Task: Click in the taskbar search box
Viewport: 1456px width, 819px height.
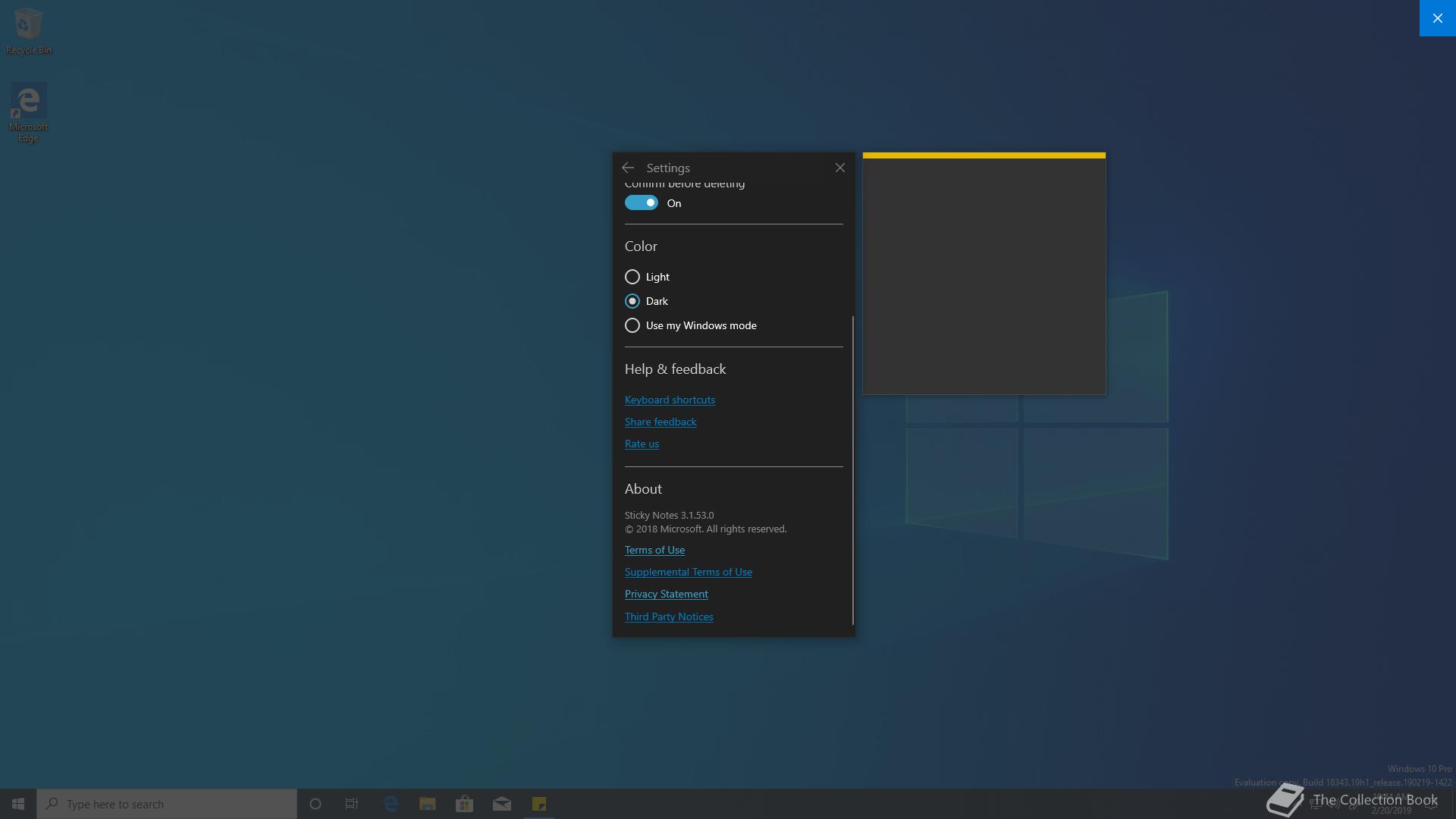Action: tap(167, 804)
